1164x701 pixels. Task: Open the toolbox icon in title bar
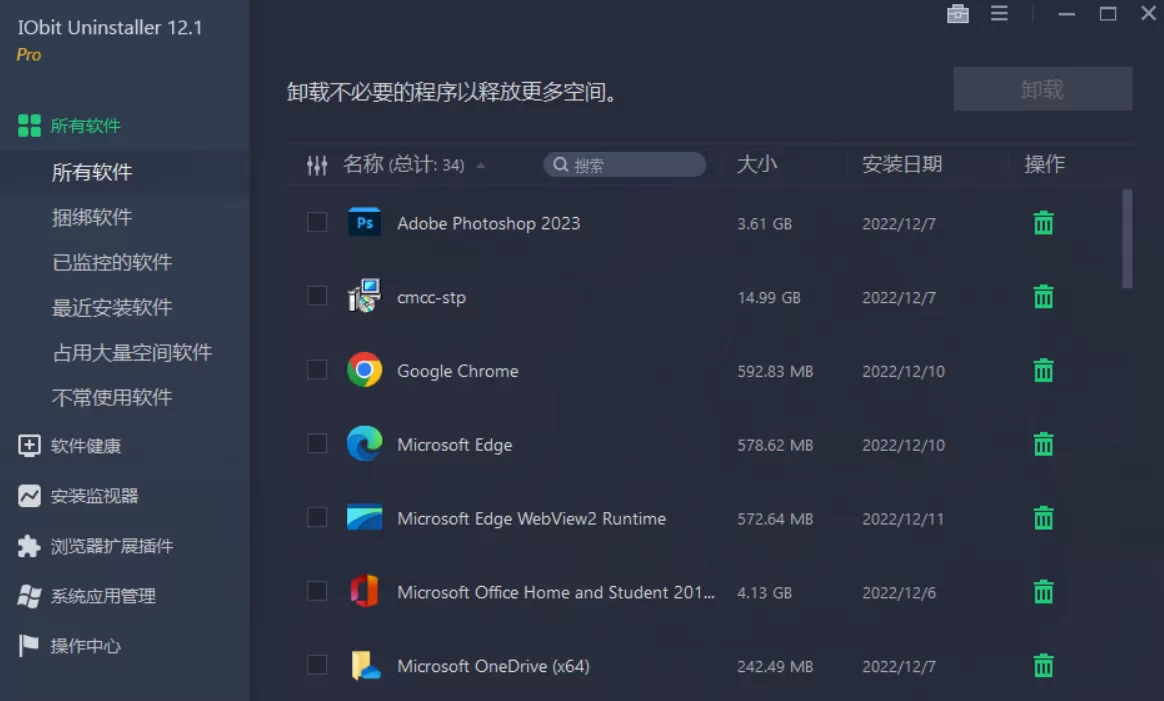(x=957, y=14)
